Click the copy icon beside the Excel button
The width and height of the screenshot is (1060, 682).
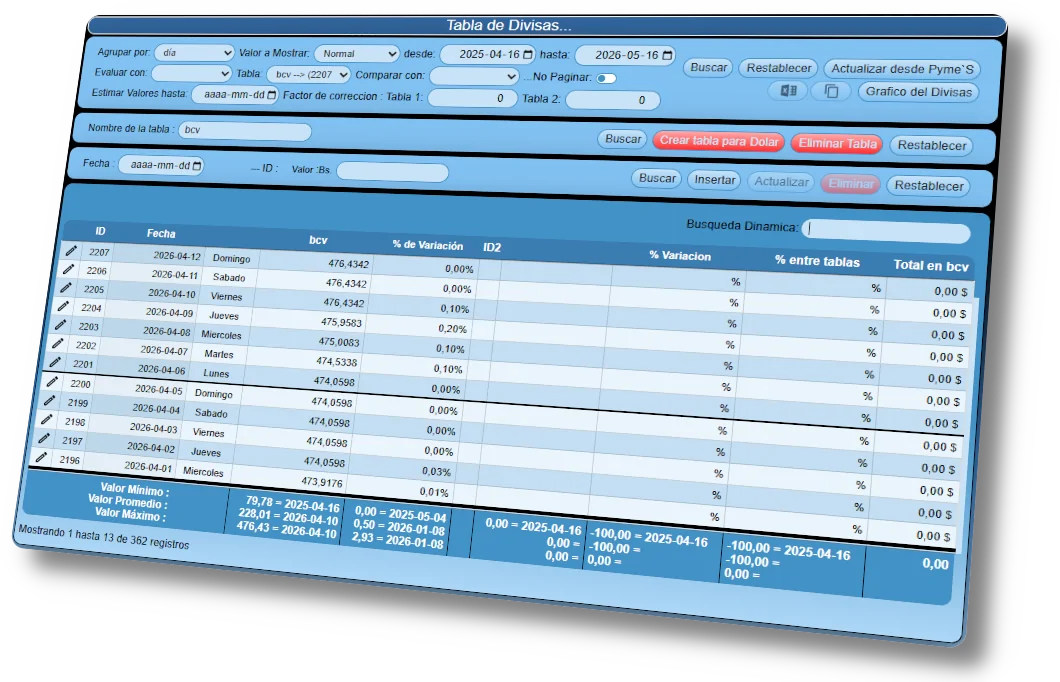point(830,91)
